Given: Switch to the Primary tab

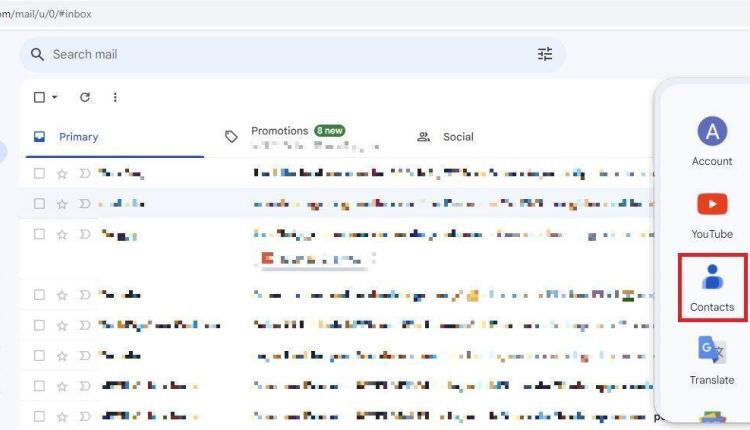Looking at the screenshot, I should point(115,137).
